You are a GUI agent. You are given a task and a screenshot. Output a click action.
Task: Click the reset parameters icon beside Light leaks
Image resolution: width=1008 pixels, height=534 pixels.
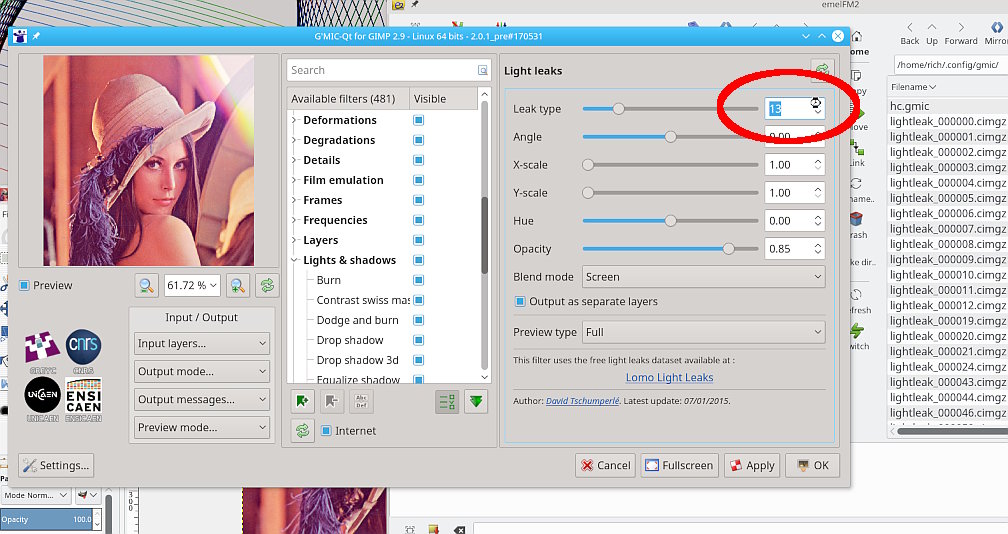point(822,70)
